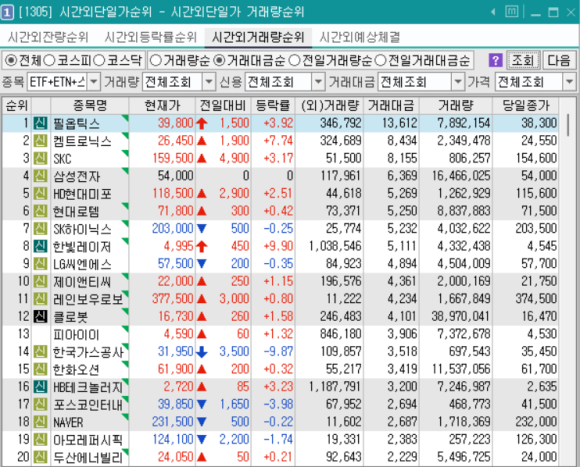
Task: Click the 신 badge next to 레인보우로보
Action: click(40, 299)
